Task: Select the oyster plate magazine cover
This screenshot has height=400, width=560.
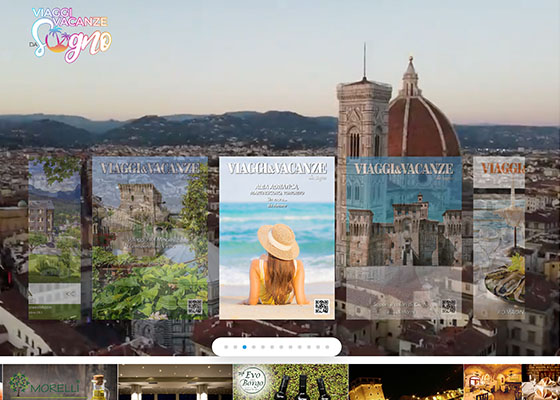Action: pyautogui.click(x=499, y=238)
